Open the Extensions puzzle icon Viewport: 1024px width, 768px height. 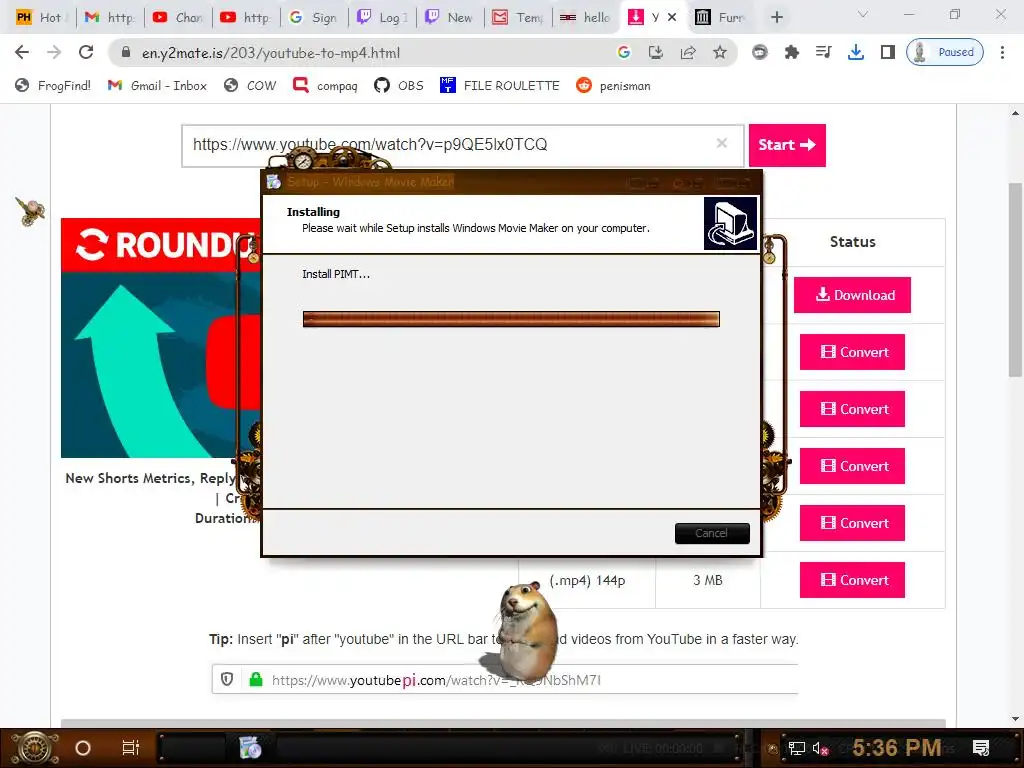pos(792,52)
